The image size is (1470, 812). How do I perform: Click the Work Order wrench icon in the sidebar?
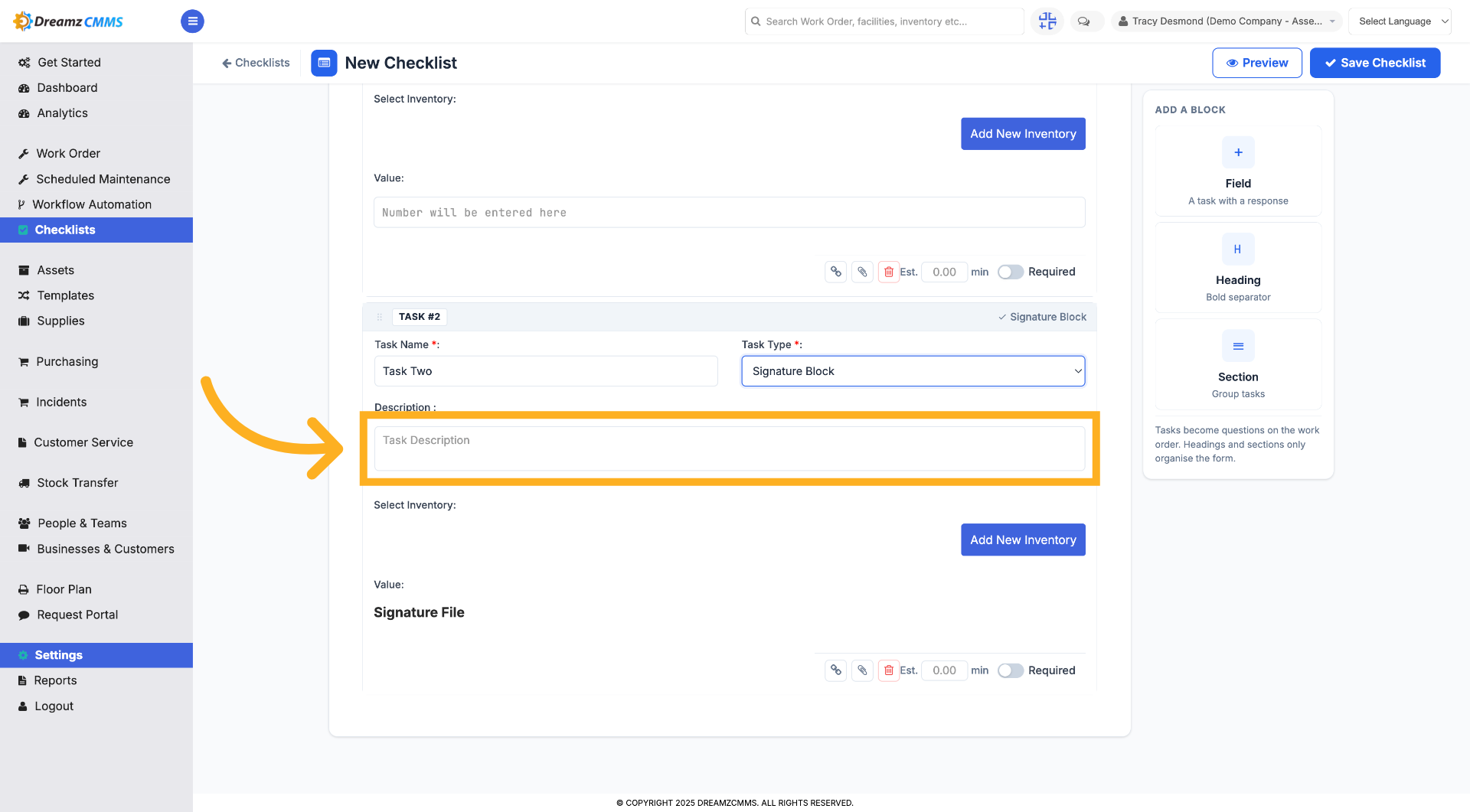[x=24, y=154]
